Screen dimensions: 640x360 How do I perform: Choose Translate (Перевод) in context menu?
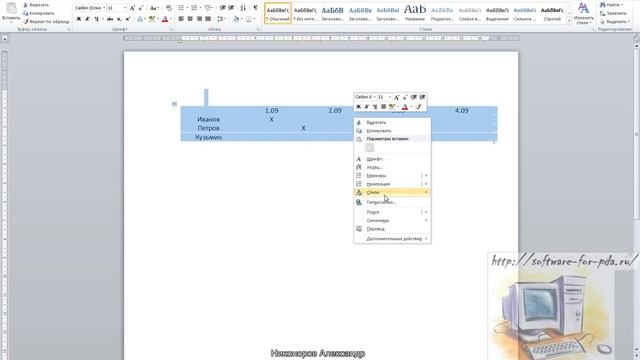pyautogui.click(x=392, y=229)
